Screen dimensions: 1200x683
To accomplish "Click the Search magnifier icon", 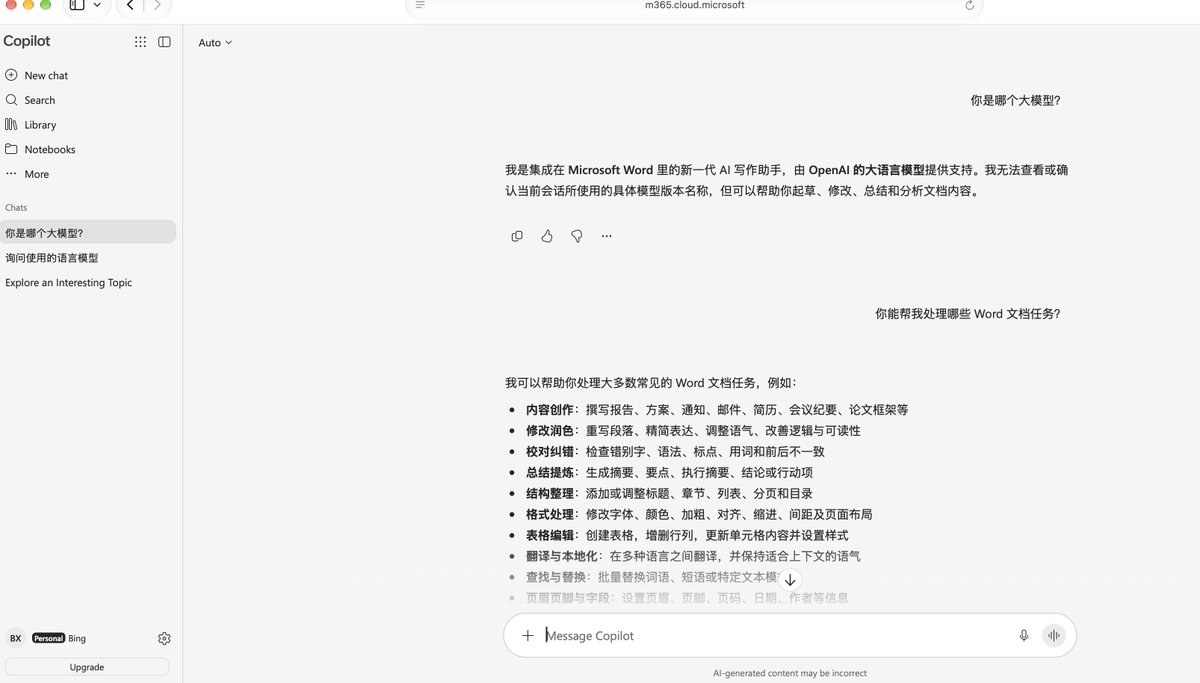I will click(12, 100).
